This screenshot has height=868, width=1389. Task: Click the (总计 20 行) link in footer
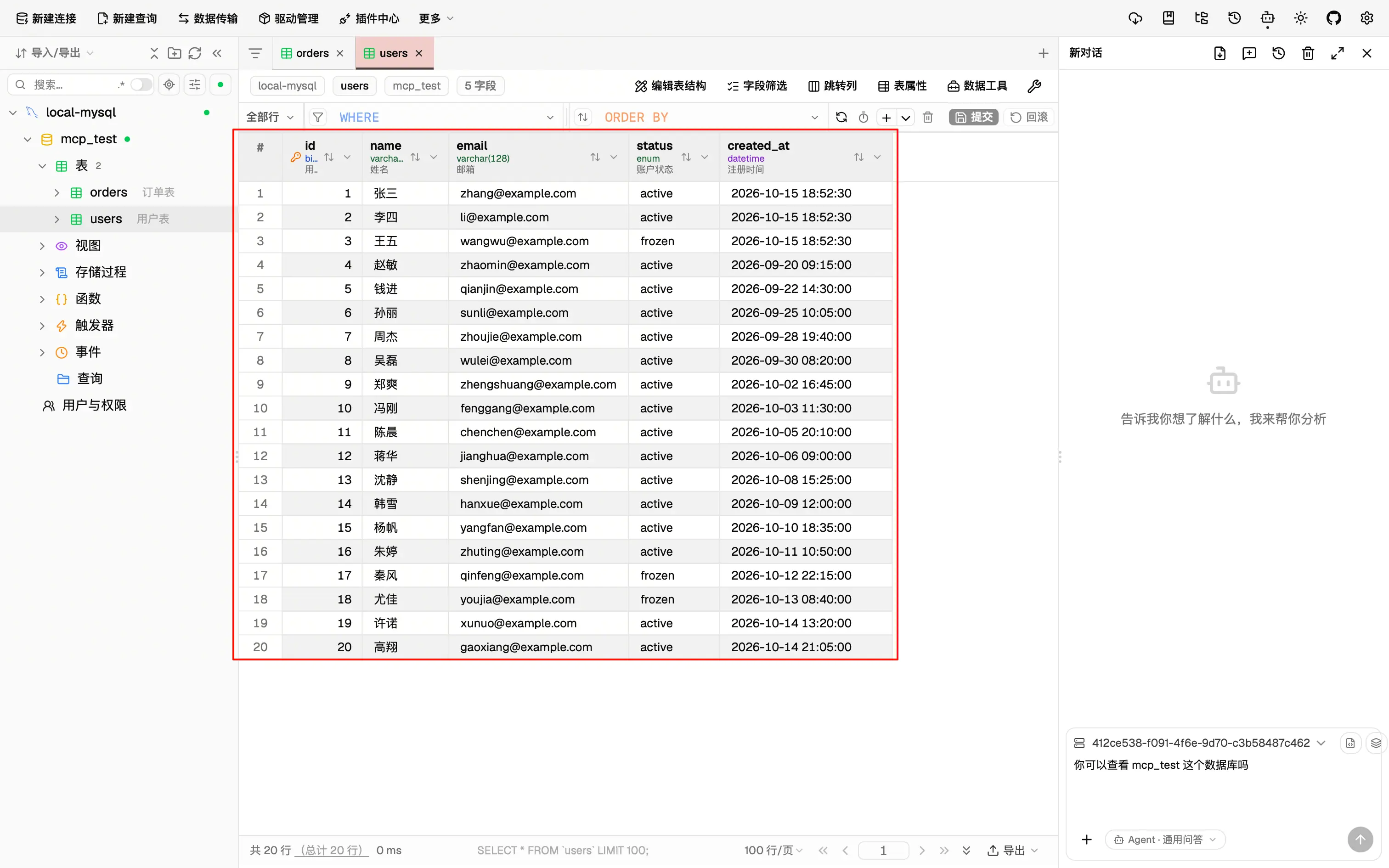[x=332, y=850]
